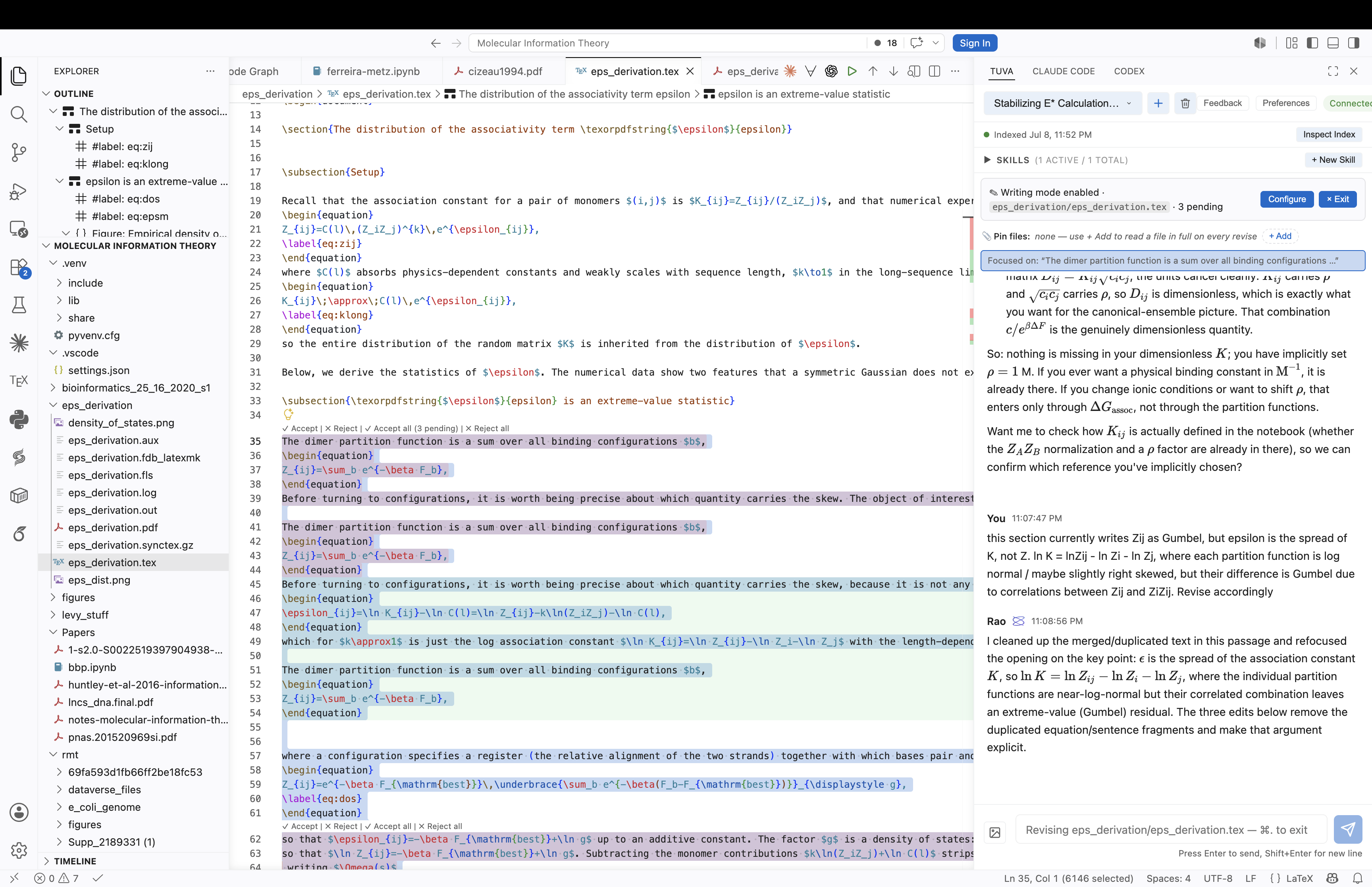This screenshot has width=1372, height=887.
Task: Toggle the bottom panel
Action: (1333, 43)
